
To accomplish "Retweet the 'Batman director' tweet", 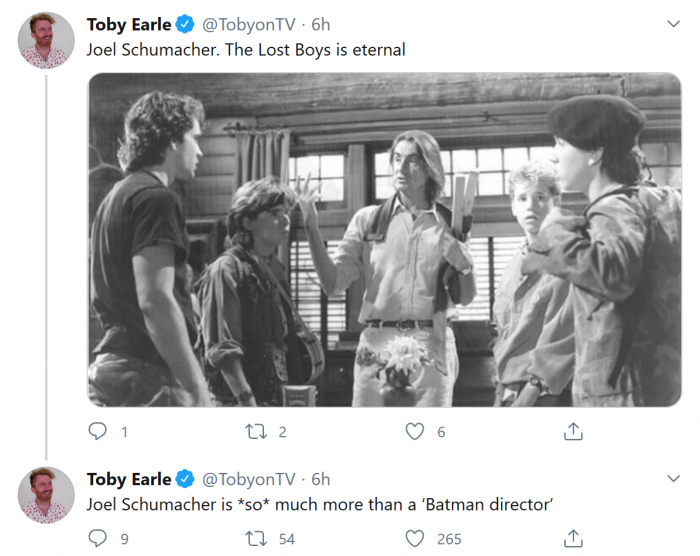I will [x=255, y=538].
